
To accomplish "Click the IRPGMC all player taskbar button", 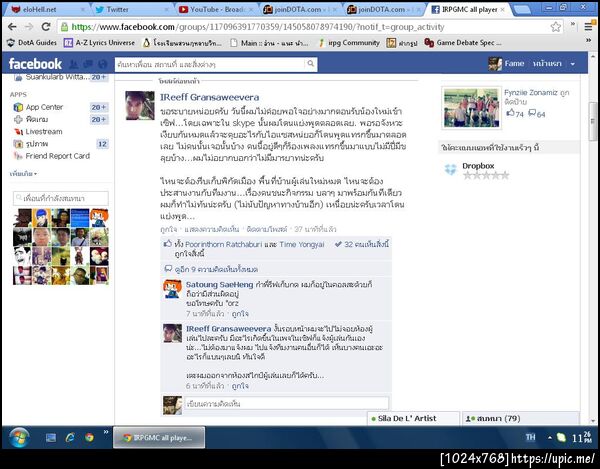I will pos(159,438).
